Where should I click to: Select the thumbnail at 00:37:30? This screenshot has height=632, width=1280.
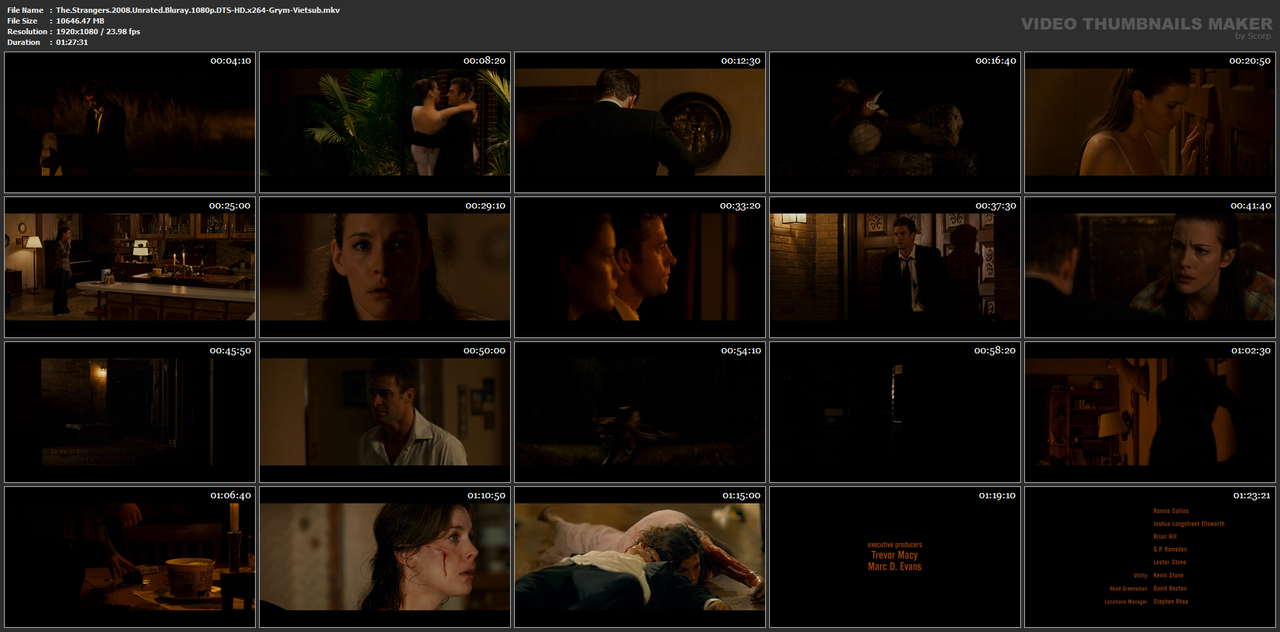pos(895,267)
